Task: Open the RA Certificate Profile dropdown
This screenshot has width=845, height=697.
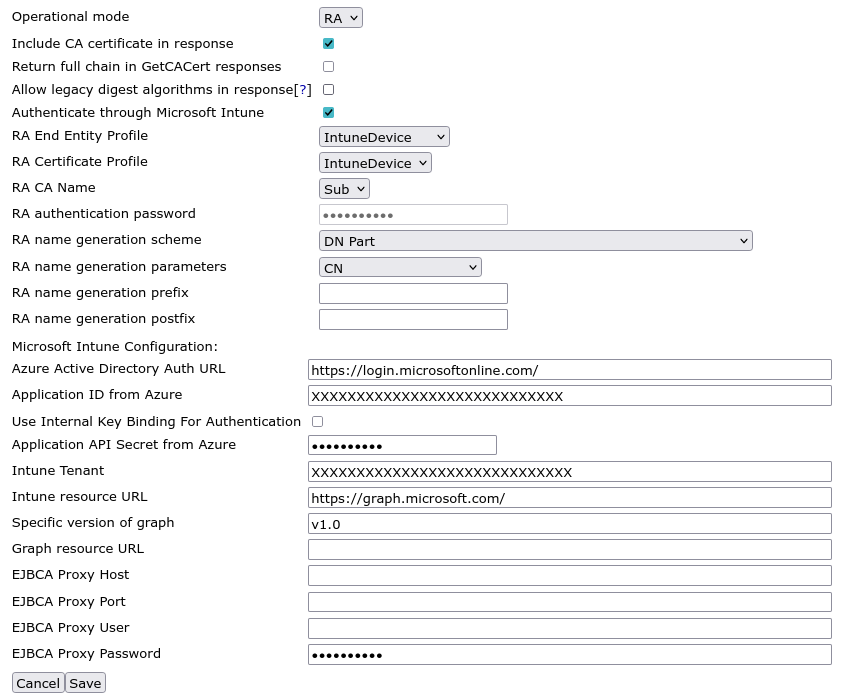Action: (375, 162)
